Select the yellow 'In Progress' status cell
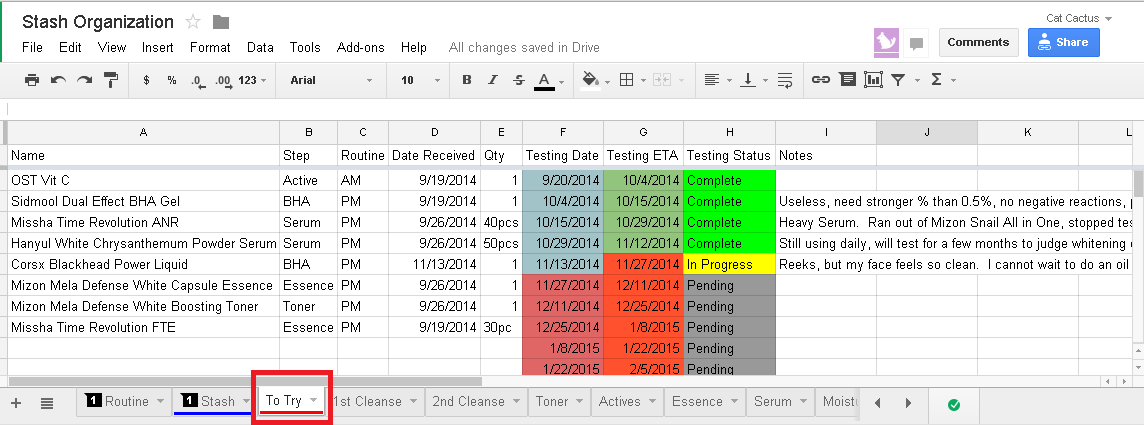This screenshot has width=1144, height=425. [x=729, y=265]
